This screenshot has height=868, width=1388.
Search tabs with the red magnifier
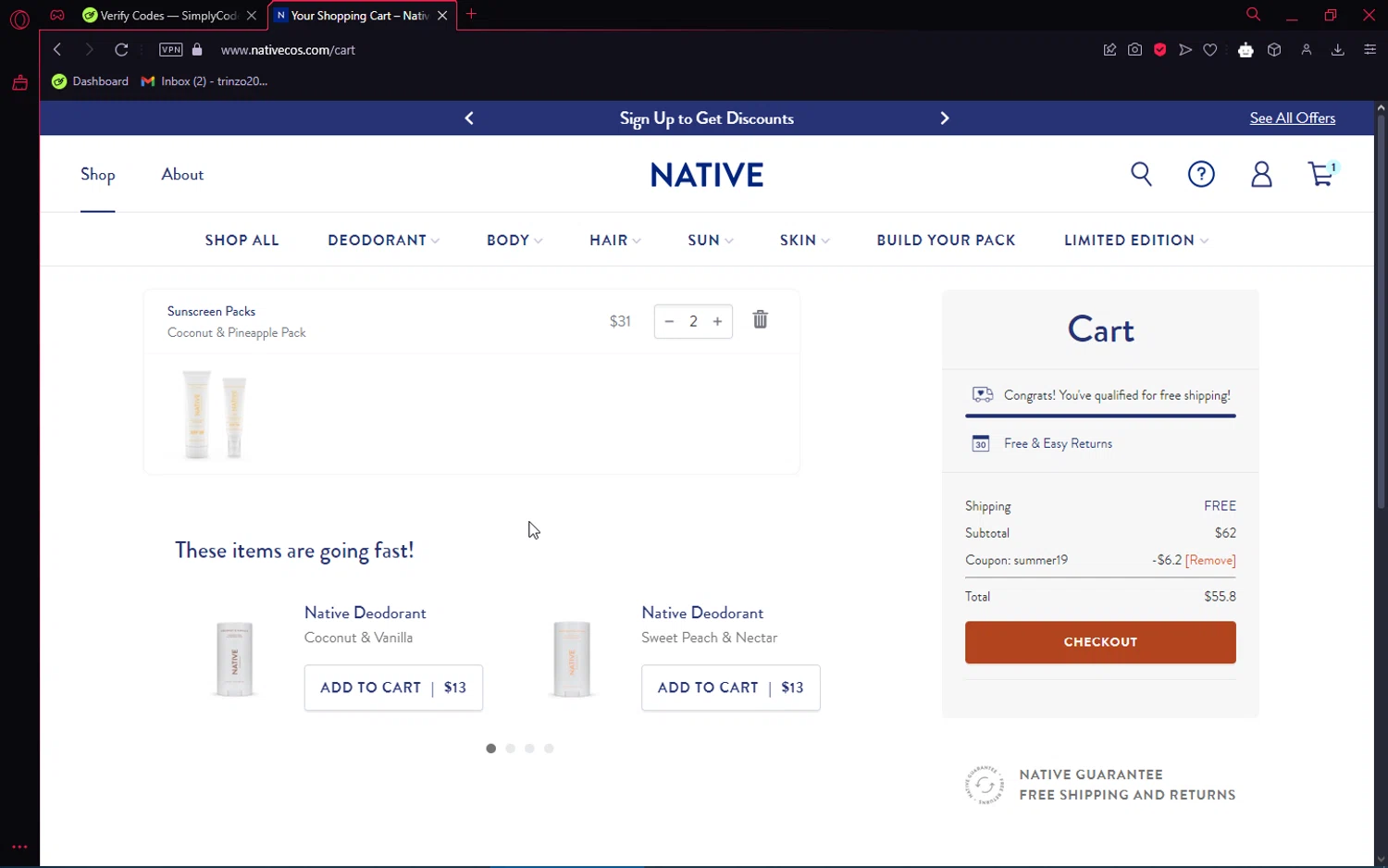click(1253, 15)
